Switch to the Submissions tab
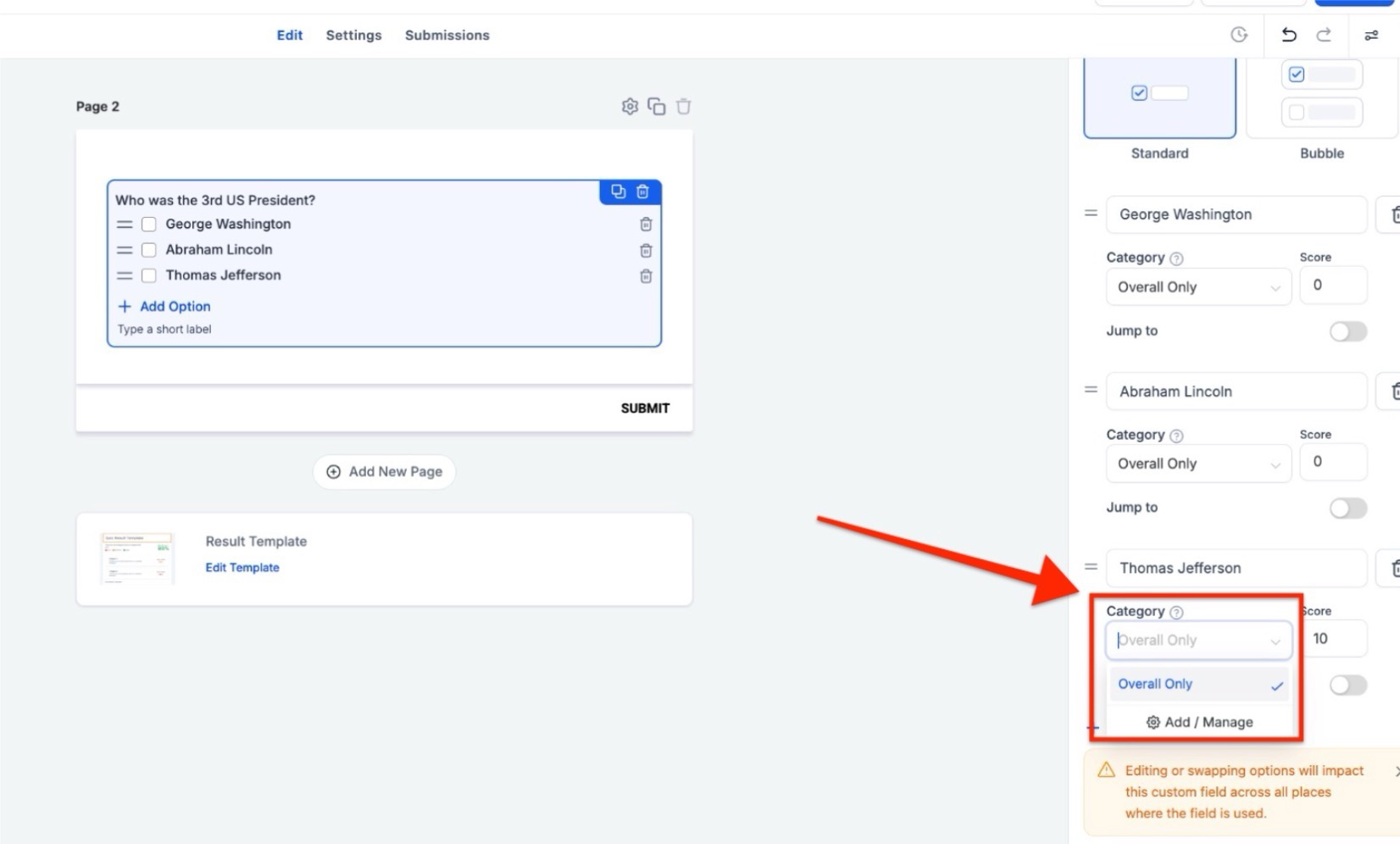This screenshot has width=1400, height=844. [447, 36]
